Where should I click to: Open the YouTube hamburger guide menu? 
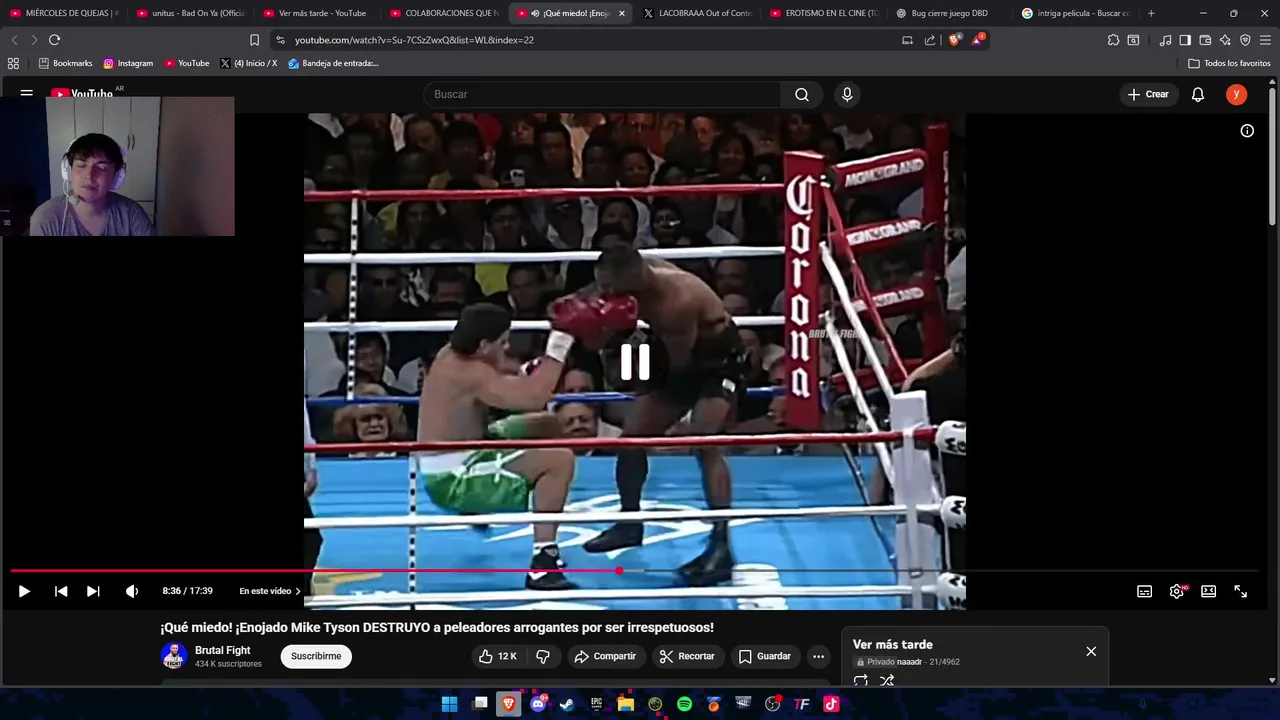pos(27,94)
